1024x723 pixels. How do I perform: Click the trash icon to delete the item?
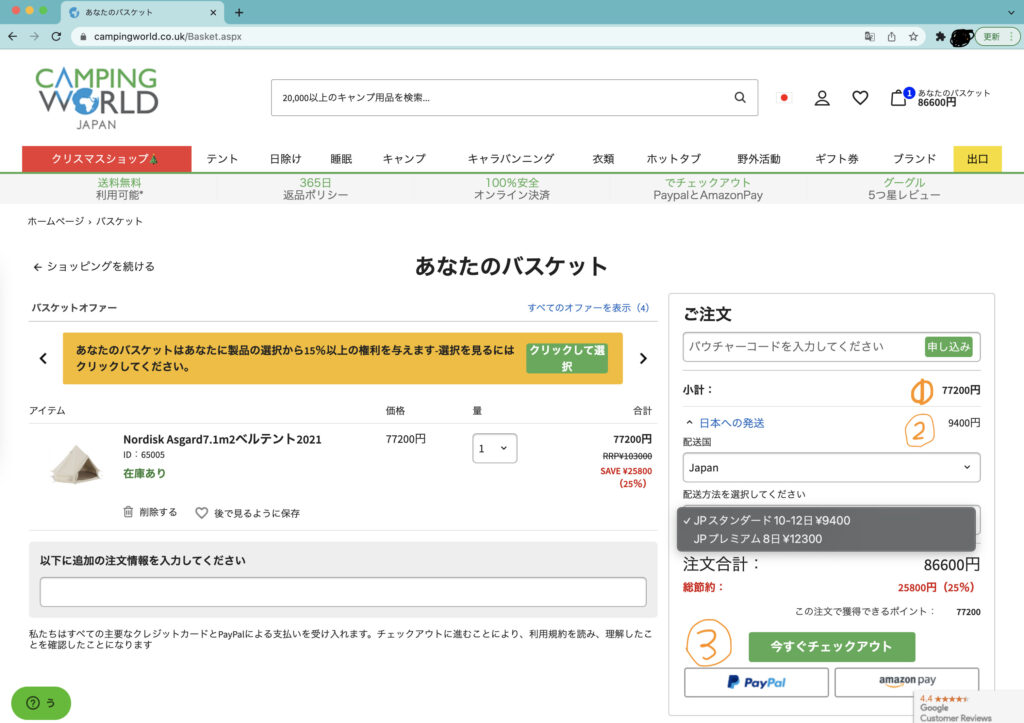coord(128,512)
